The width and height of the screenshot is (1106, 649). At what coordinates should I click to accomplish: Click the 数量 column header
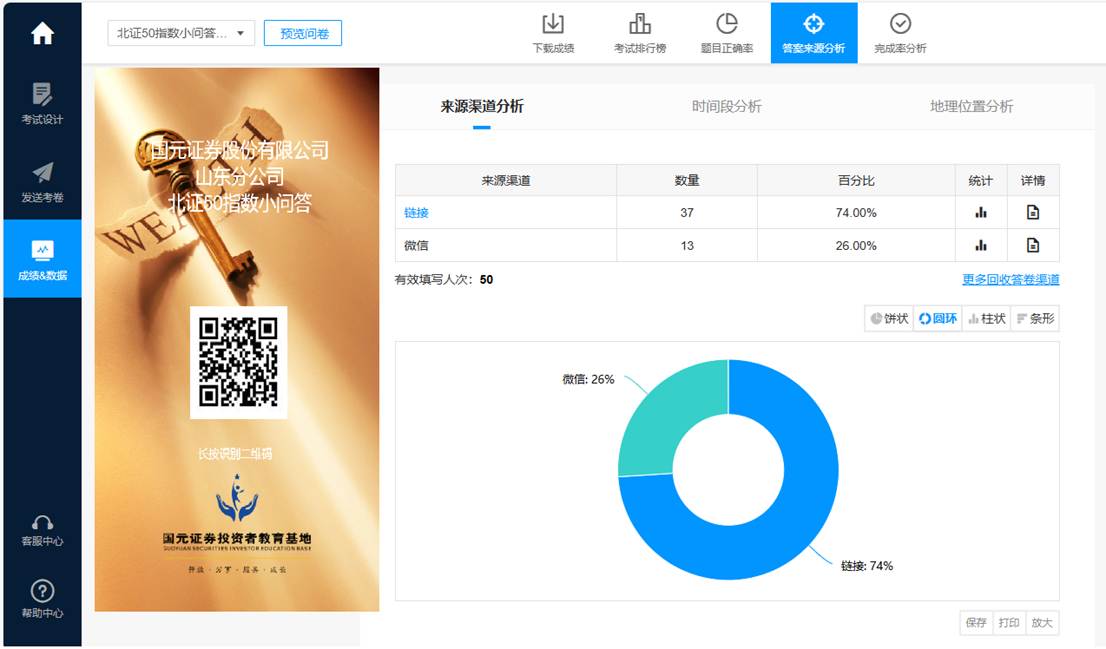[x=687, y=181]
